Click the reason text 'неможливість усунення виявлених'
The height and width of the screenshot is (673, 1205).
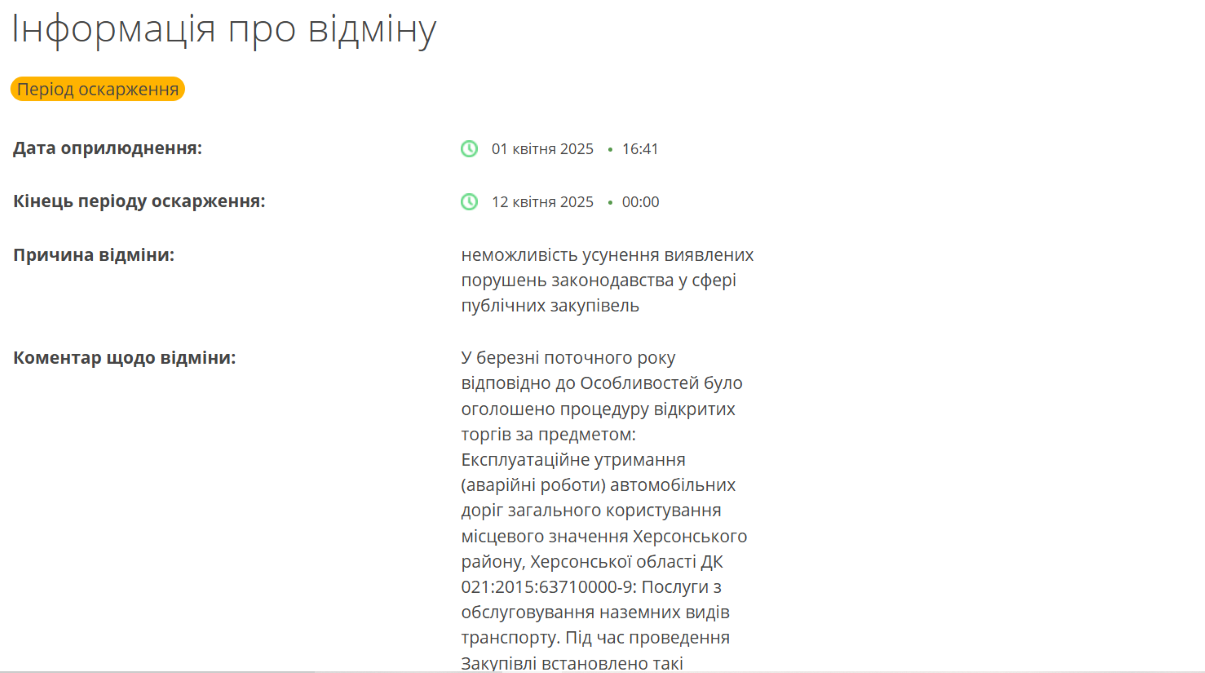point(607,255)
